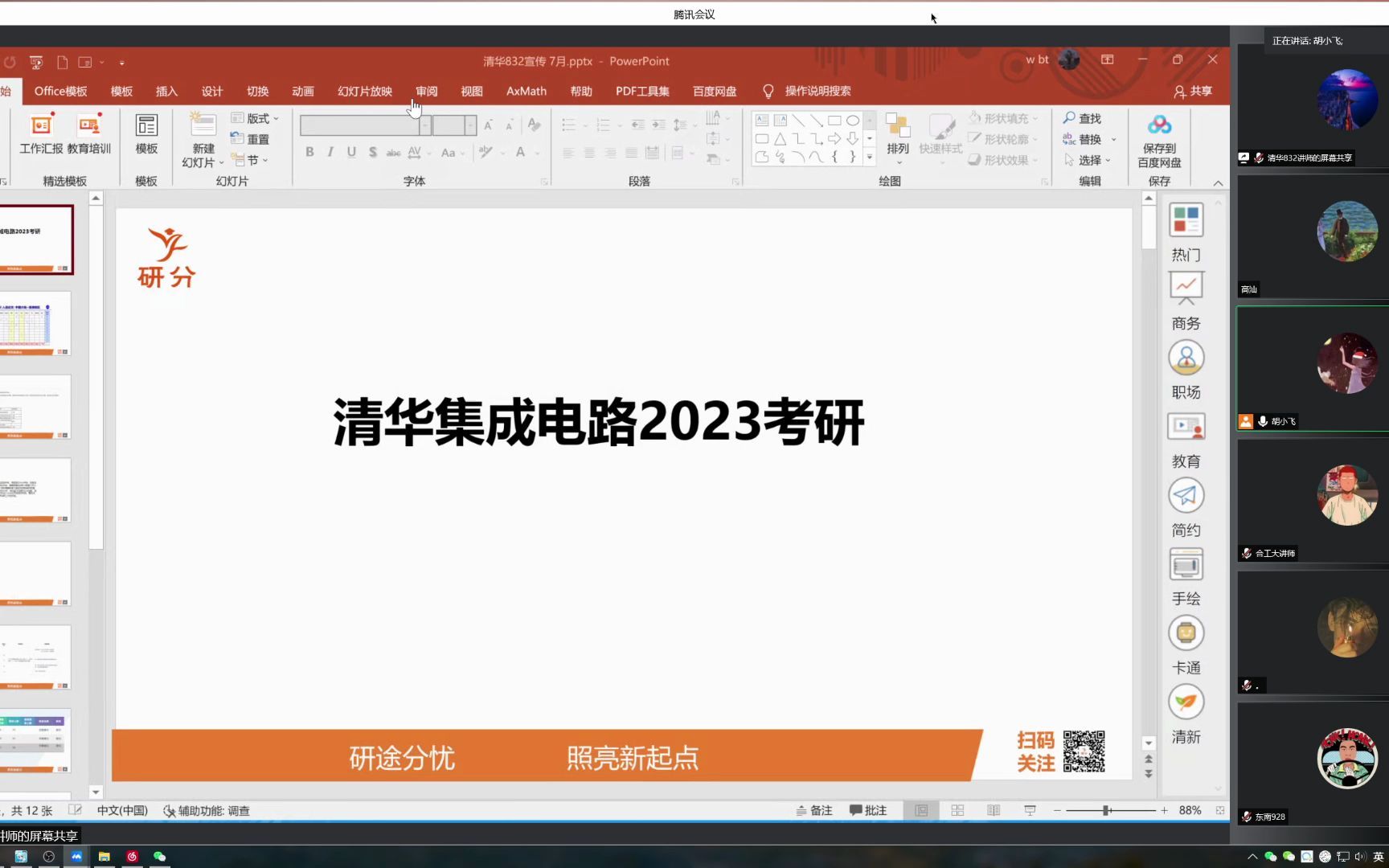Open the 审阅 tab

tap(426, 91)
